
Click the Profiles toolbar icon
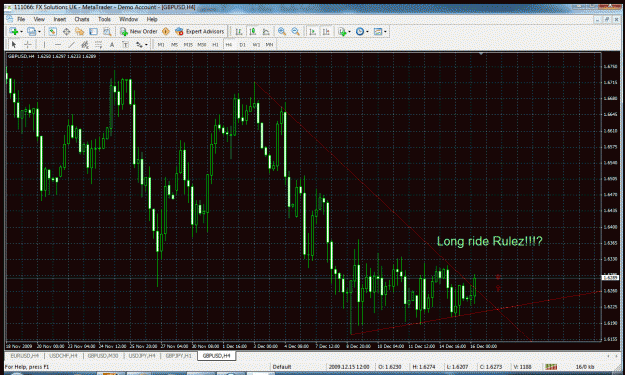coord(31,31)
